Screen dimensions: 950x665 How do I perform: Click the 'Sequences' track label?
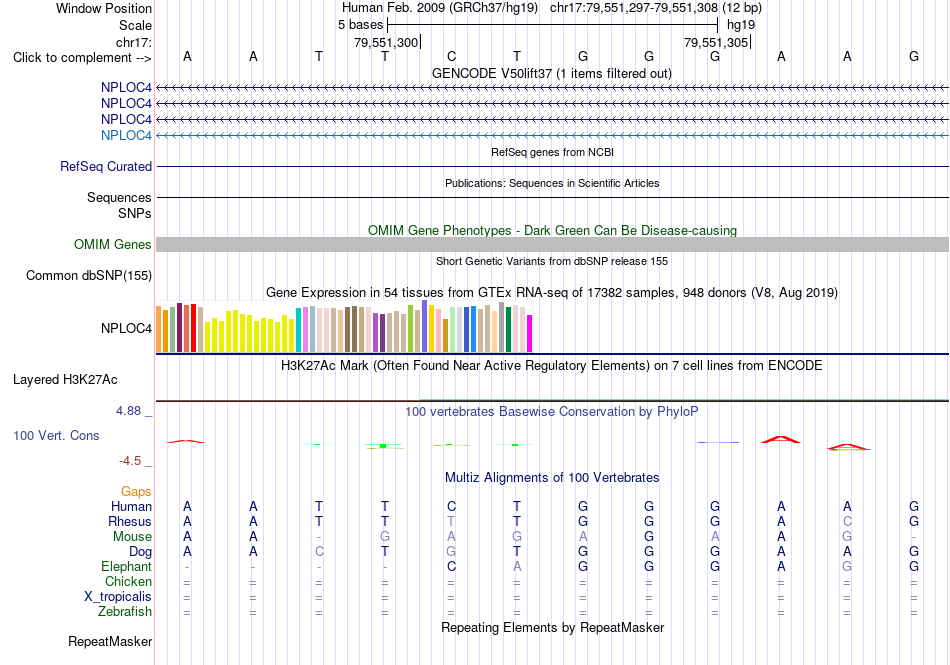coord(119,197)
